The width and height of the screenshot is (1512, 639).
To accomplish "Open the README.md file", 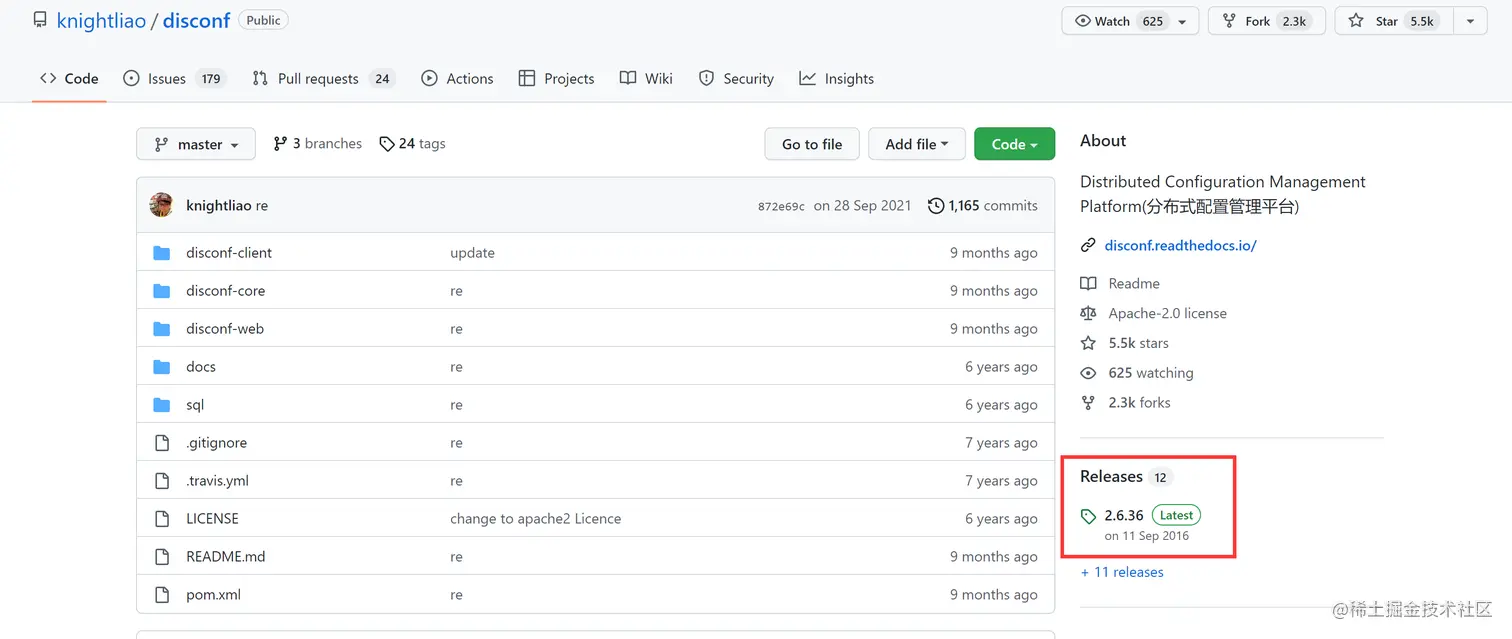I will point(226,557).
